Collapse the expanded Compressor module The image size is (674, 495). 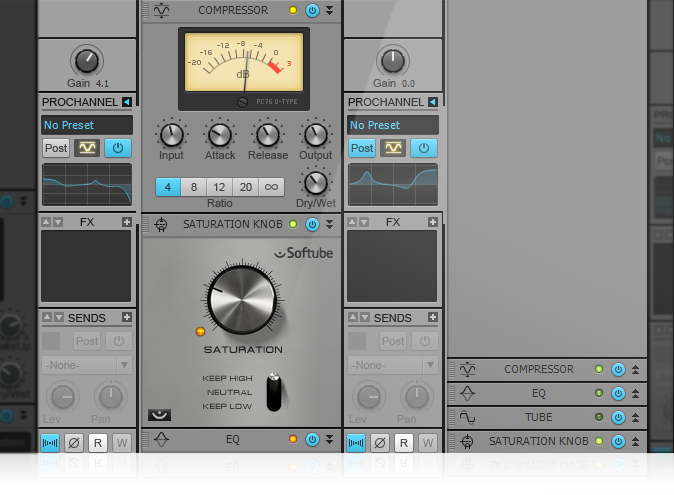[x=329, y=10]
